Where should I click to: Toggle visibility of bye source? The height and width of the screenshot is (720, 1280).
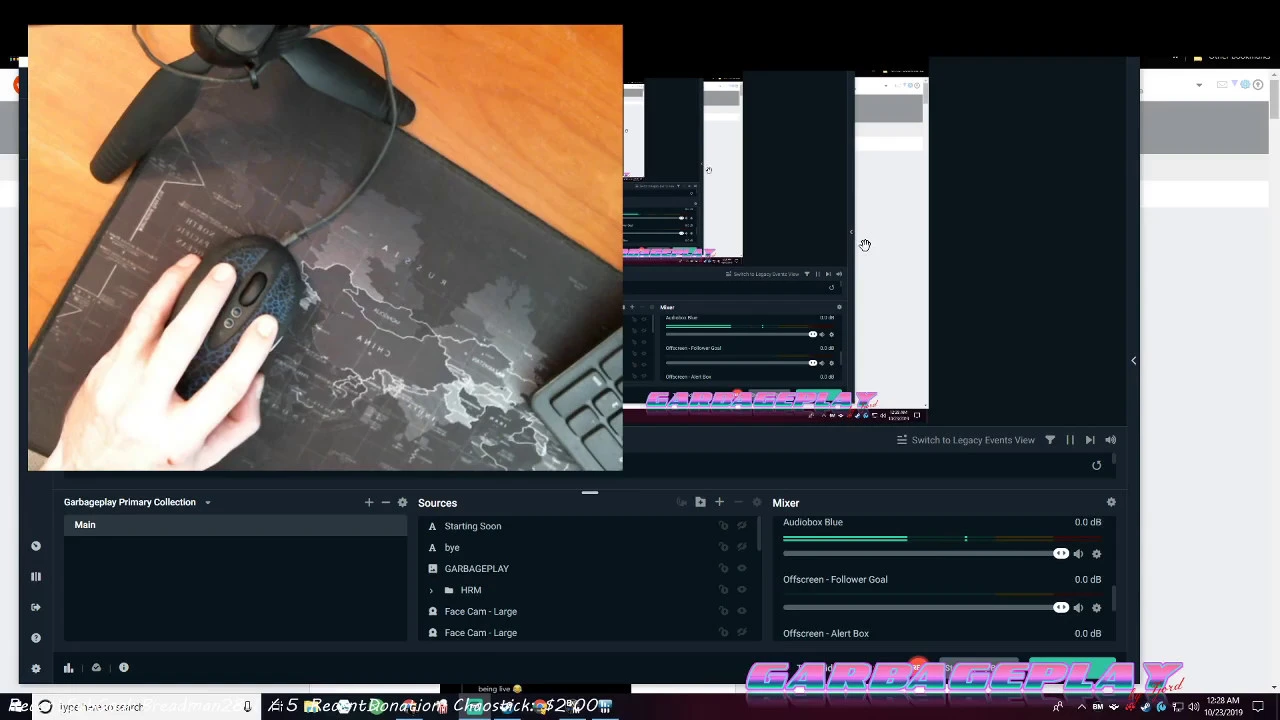[x=742, y=548]
